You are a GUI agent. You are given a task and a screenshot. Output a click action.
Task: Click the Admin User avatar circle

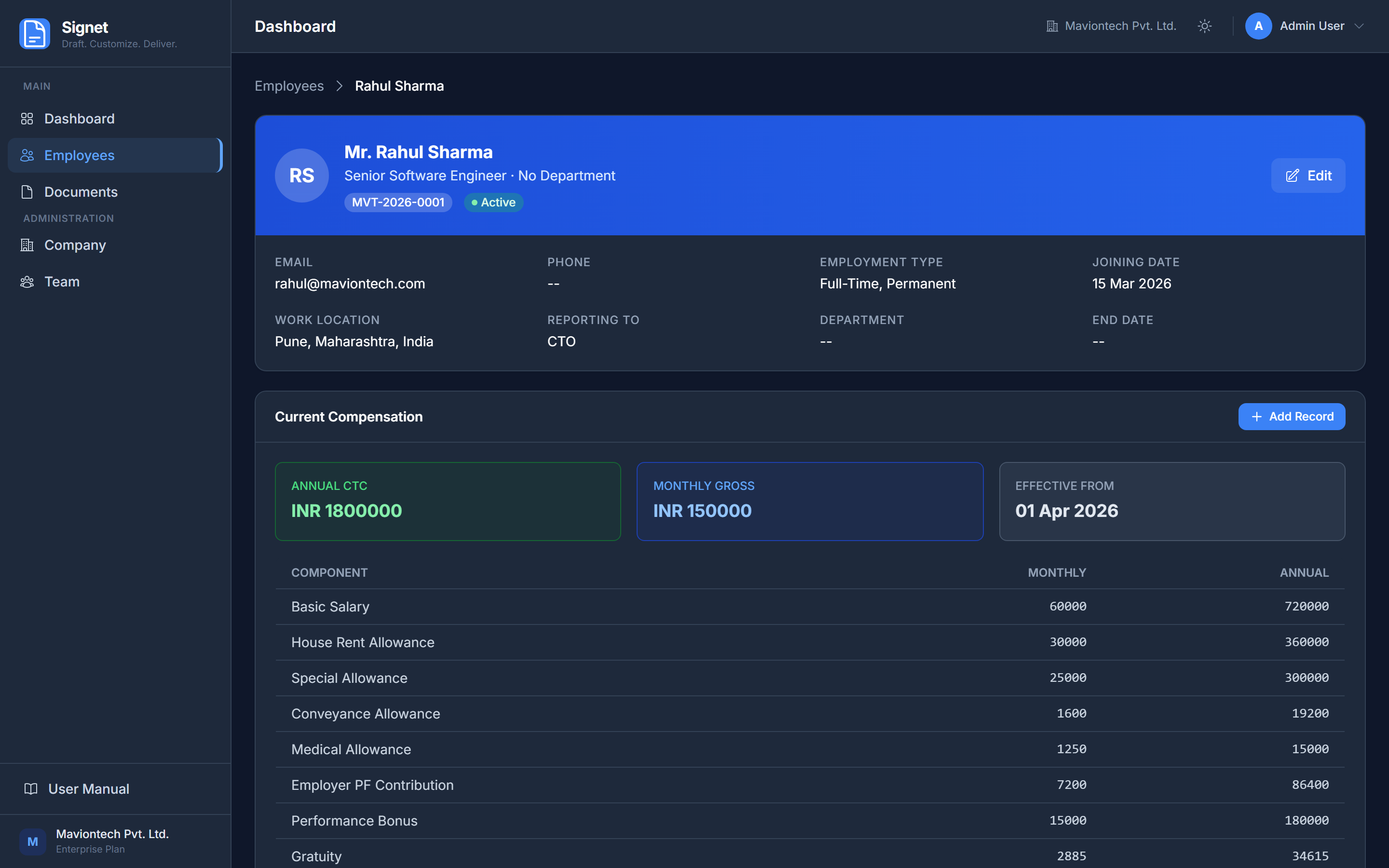pos(1258,27)
